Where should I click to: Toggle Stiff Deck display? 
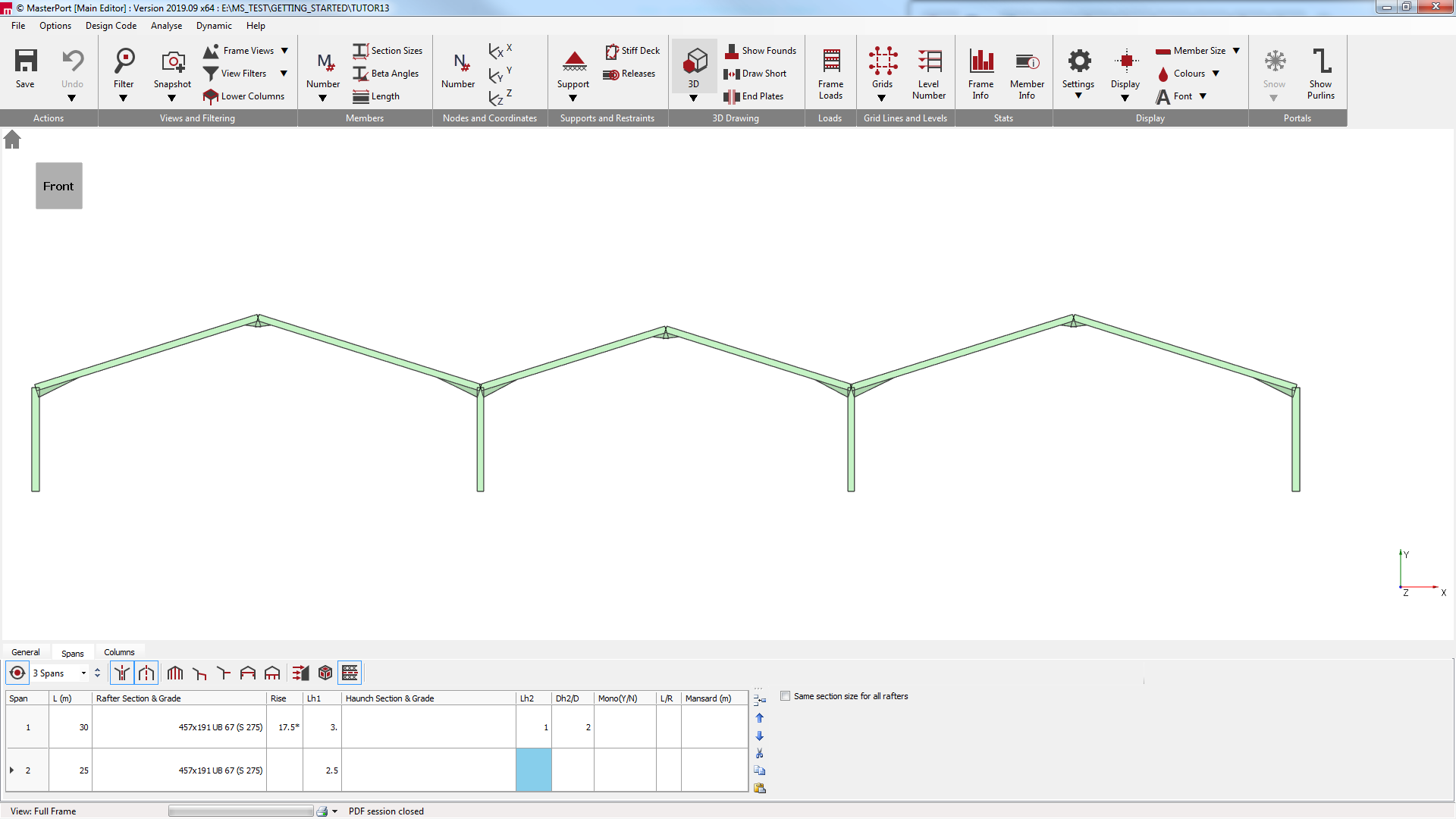(632, 51)
